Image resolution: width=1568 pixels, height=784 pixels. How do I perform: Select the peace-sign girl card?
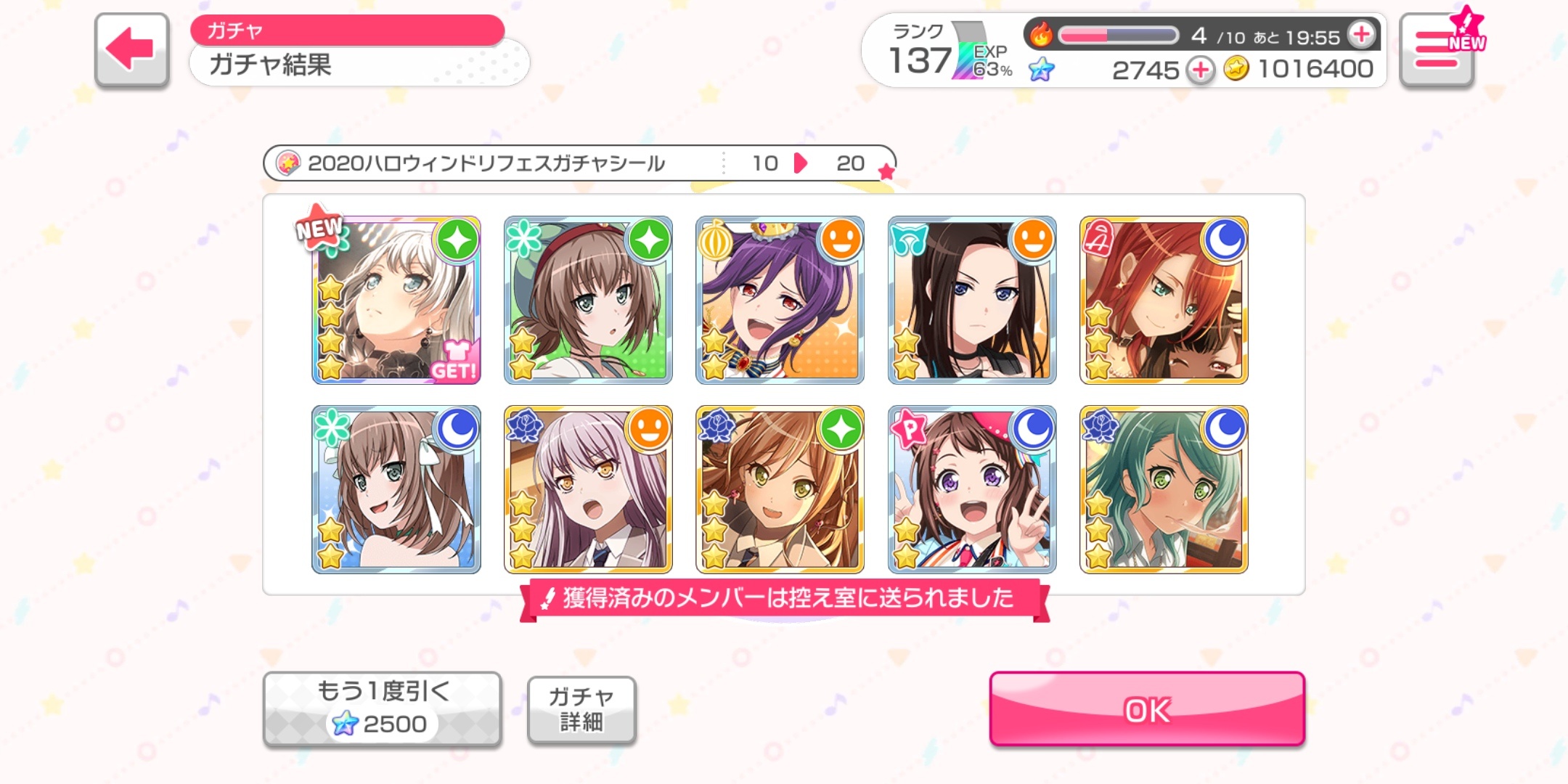[972, 489]
